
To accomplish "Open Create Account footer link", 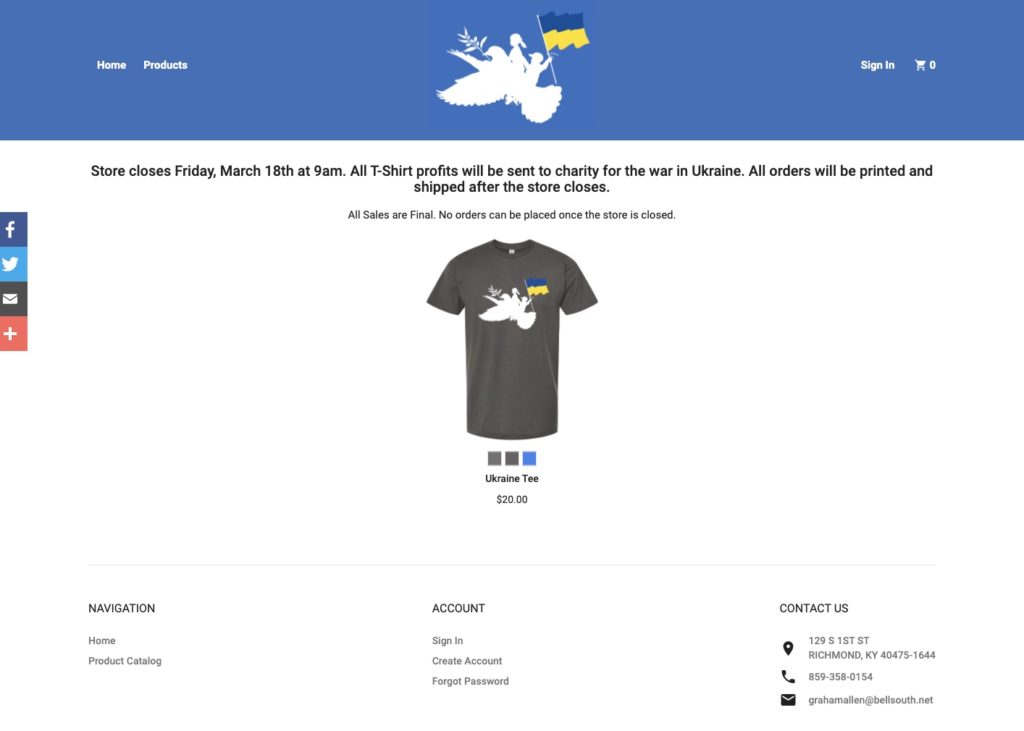I will [x=467, y=660].
